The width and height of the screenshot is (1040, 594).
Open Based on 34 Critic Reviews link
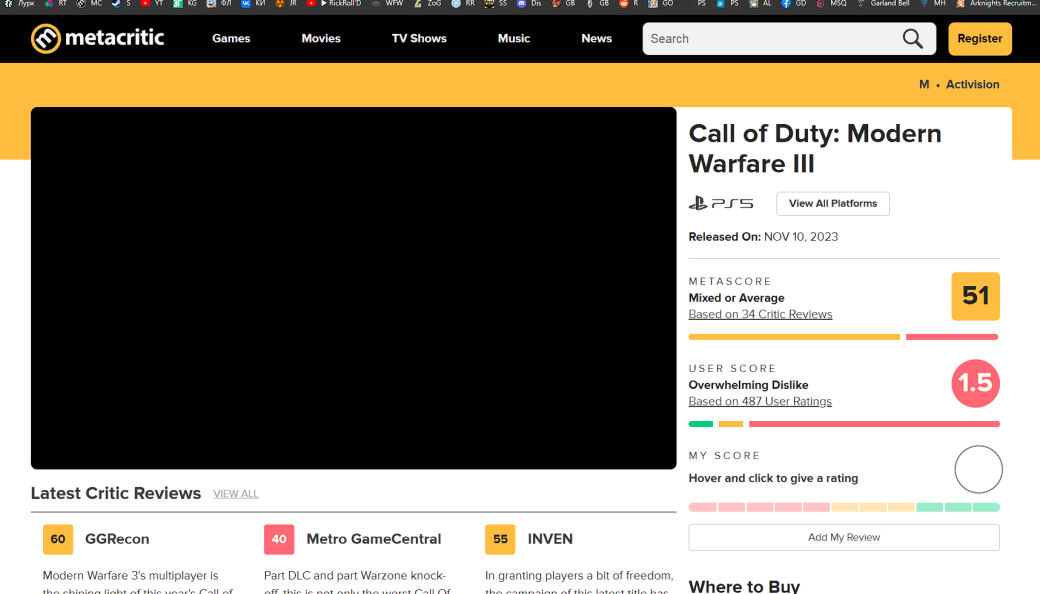(x=760, y=314)
